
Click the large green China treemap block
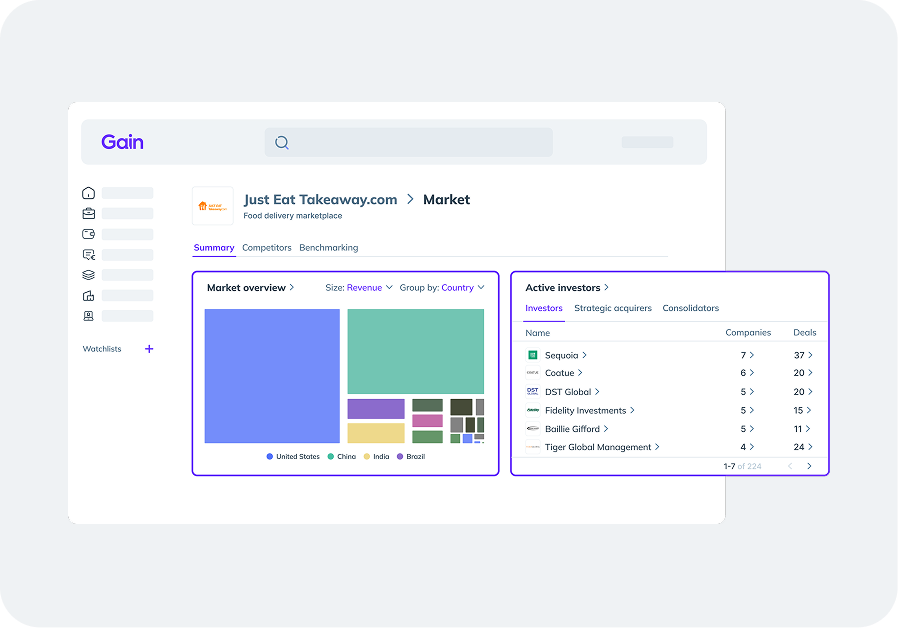pos(416,351)
